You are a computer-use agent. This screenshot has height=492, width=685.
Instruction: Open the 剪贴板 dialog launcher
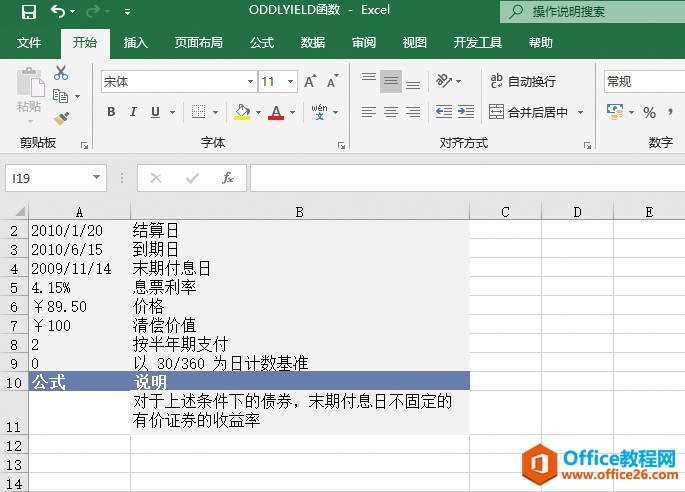[x=85, y=146]
